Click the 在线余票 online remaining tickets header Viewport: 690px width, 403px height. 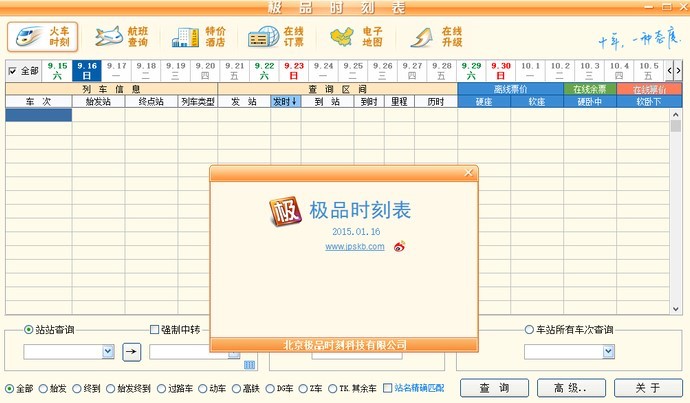pyautogui.click(x=590, y=89)
